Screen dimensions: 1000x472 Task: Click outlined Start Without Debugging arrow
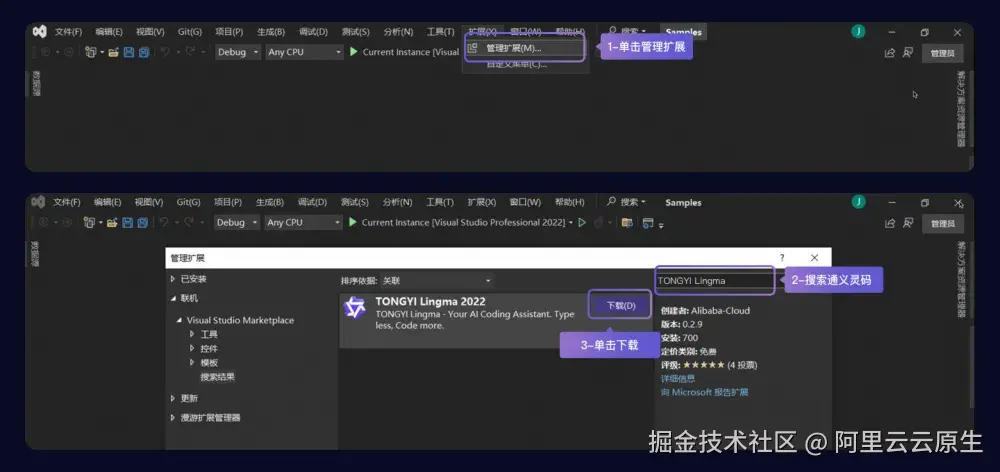[582, 223]
